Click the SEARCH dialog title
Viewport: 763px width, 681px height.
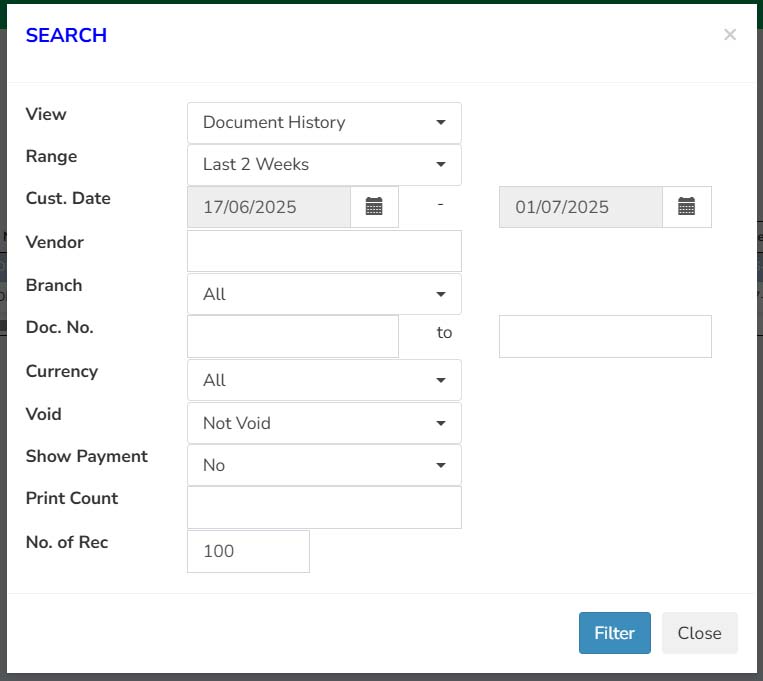tap(66, 35)
